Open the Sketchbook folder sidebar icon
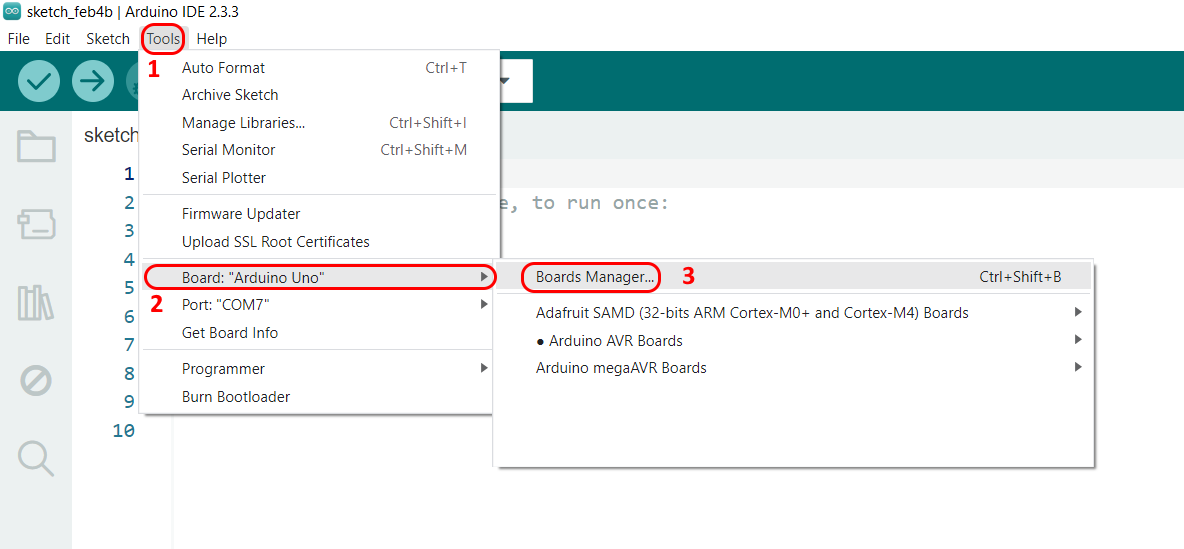This screenshot has height=549, width=1184. [36, 147]
